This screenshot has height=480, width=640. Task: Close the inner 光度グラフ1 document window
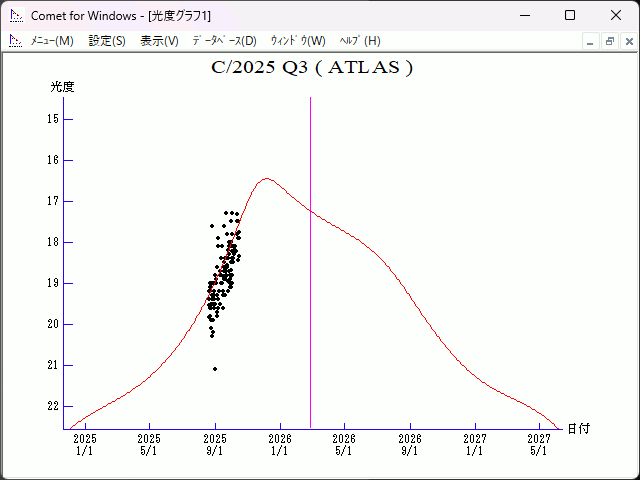[x=627, y=41]
